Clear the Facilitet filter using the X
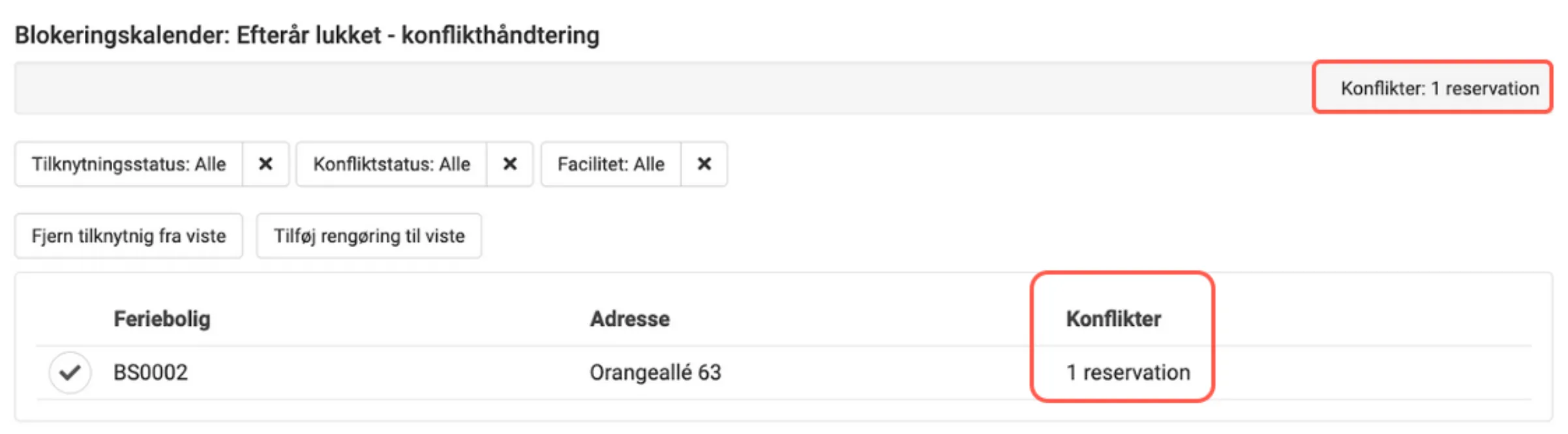 pos(704,164)
